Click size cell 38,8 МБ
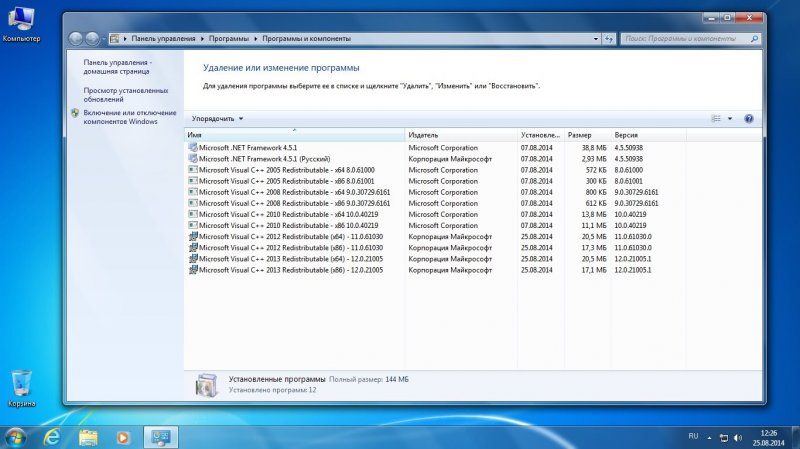This screenshot has height=449, width=800. click(x=594, y=148)
